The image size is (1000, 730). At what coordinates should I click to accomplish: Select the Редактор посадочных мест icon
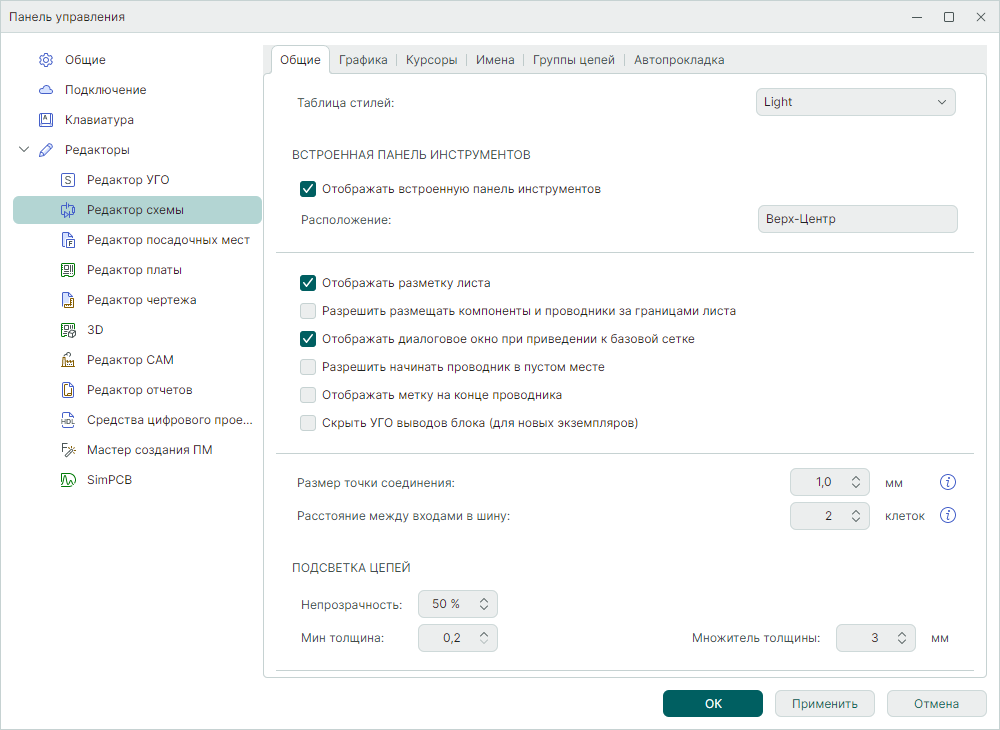68,240
